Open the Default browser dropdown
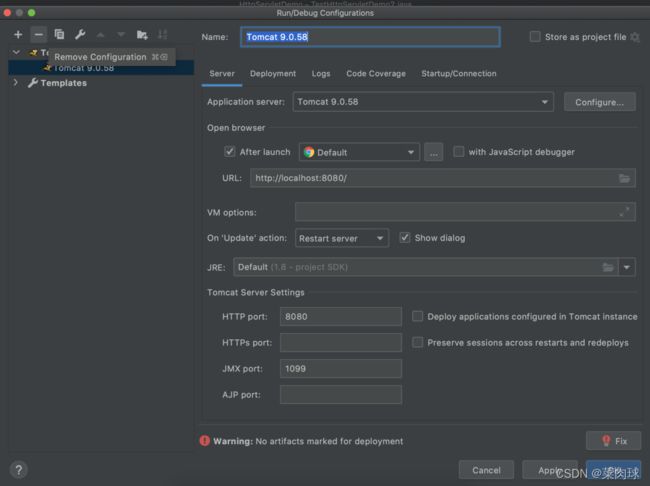This screenshot has width=650, height=486. click(x=359, y=152)
